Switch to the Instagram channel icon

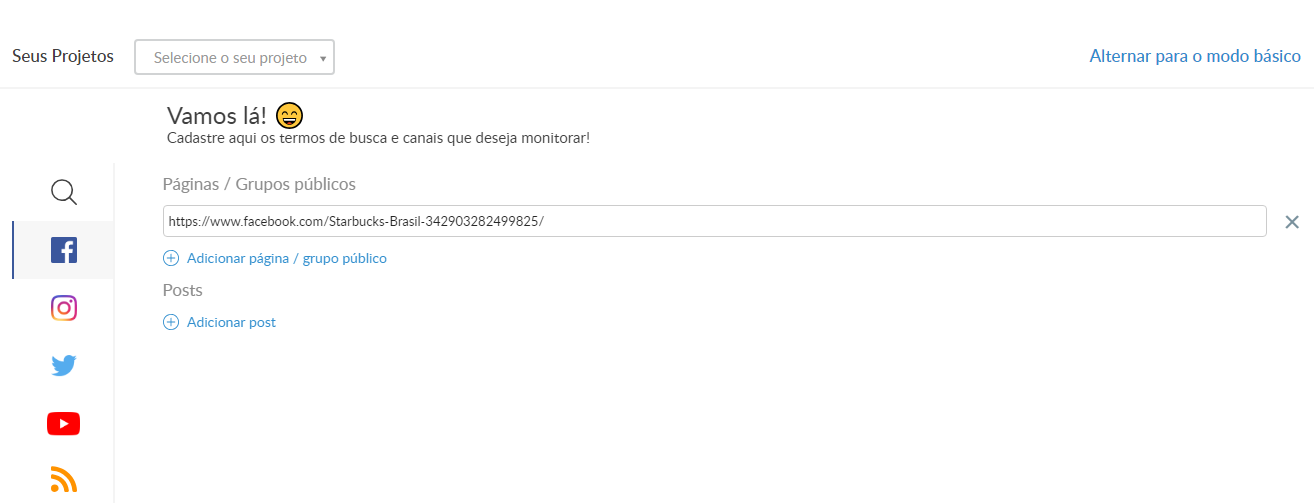pyautogui.click(x=63, y=308)
